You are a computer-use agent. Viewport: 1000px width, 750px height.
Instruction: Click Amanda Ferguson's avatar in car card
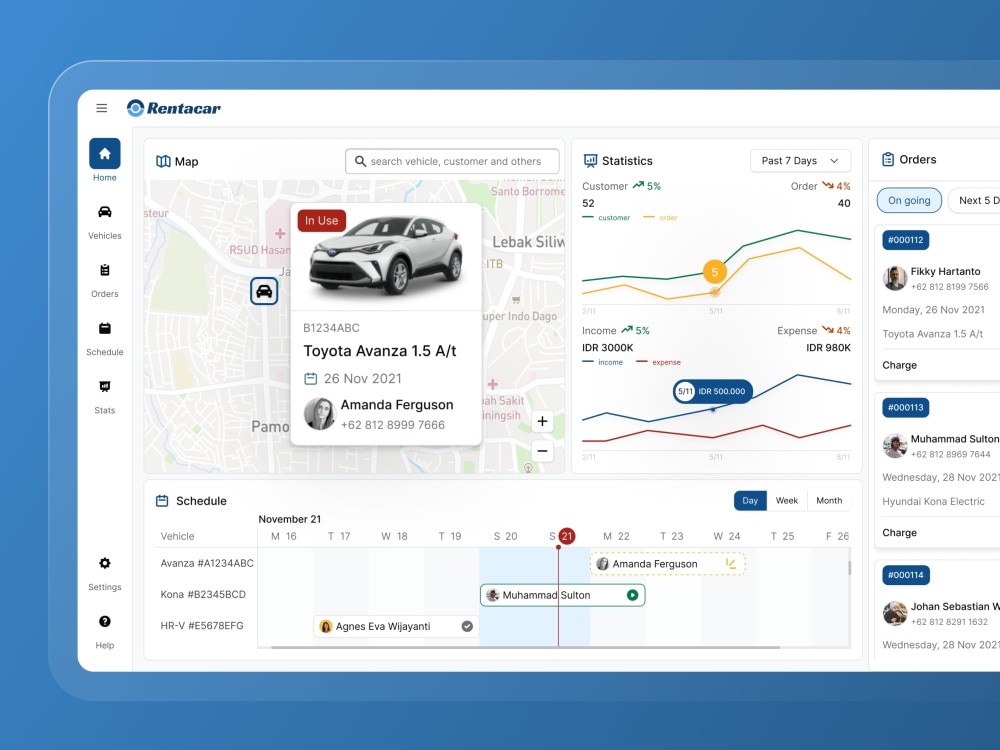click(x=320, y=414)
